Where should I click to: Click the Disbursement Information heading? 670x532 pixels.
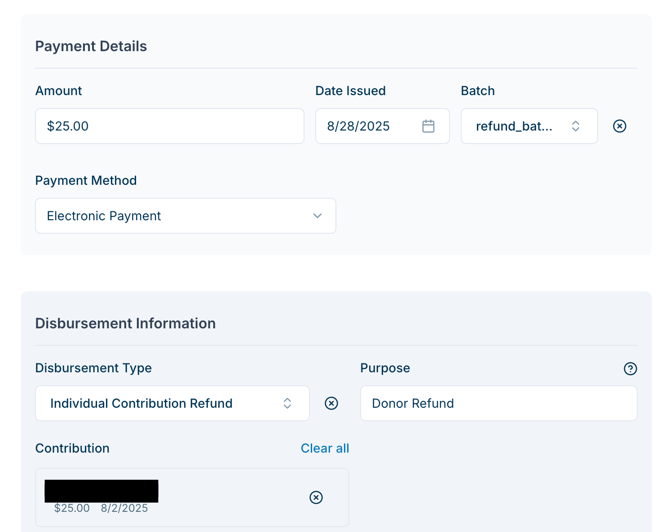tap(125, 323)
